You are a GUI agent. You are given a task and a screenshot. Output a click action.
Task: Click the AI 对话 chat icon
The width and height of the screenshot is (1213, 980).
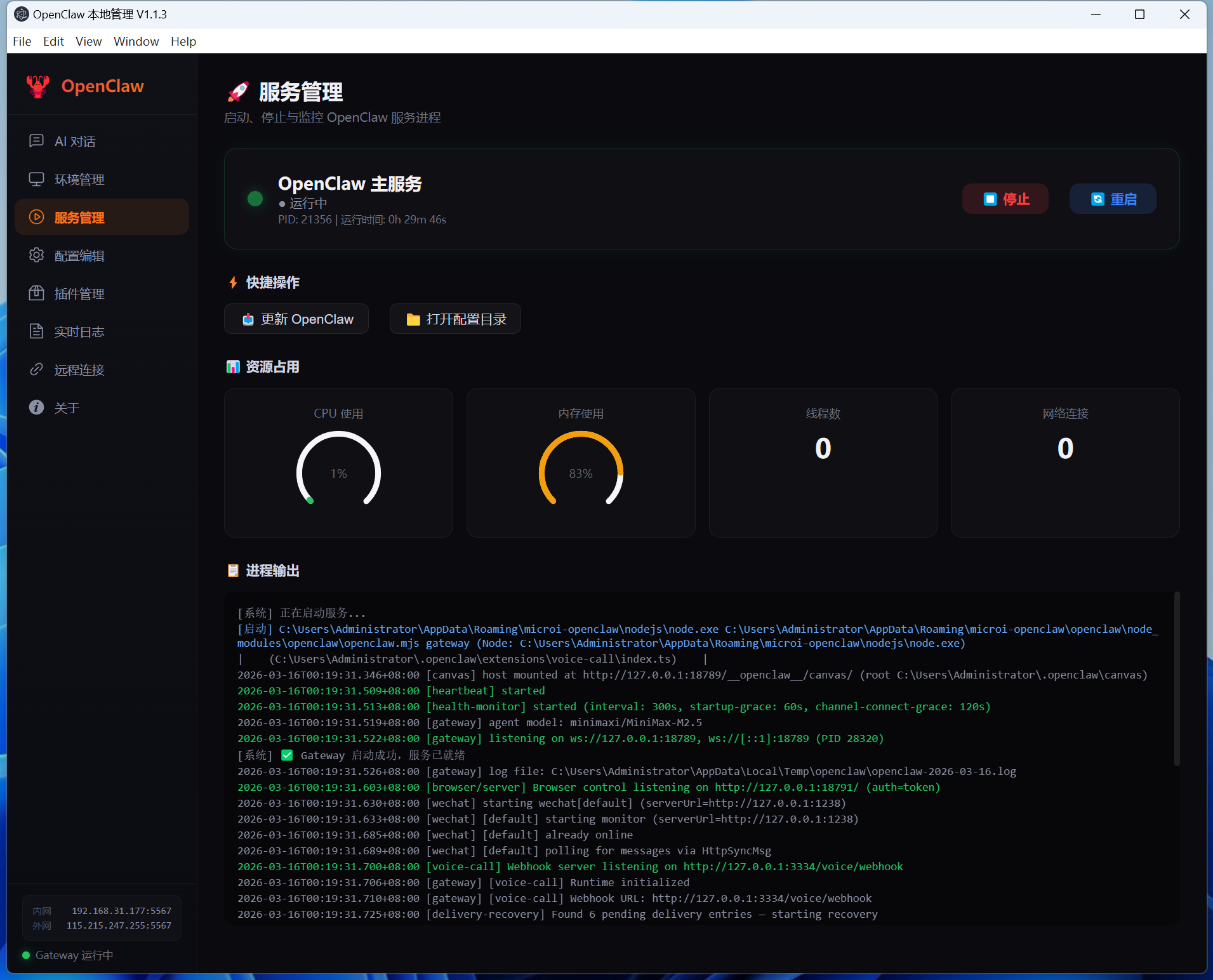pyautogui.click(x=36, y=141)
